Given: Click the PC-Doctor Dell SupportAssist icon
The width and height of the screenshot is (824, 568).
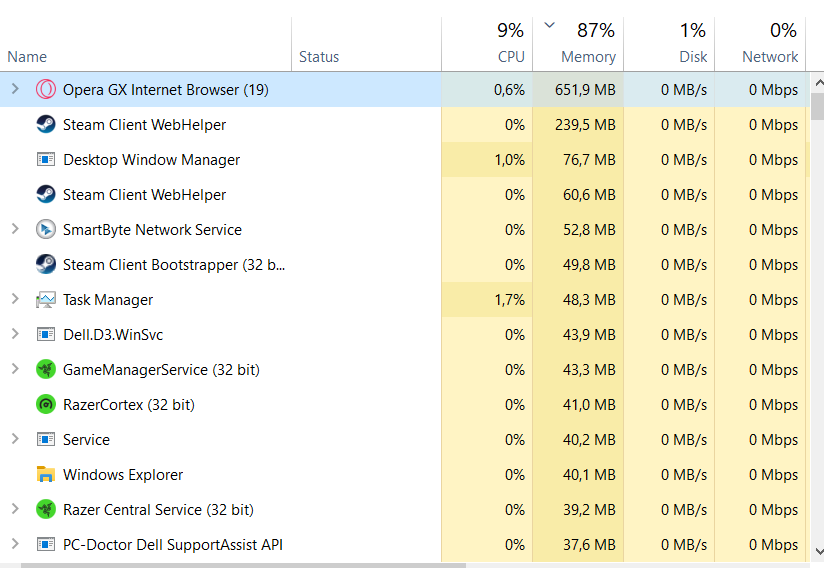Looking at the screenshot, I should point(46,544).
